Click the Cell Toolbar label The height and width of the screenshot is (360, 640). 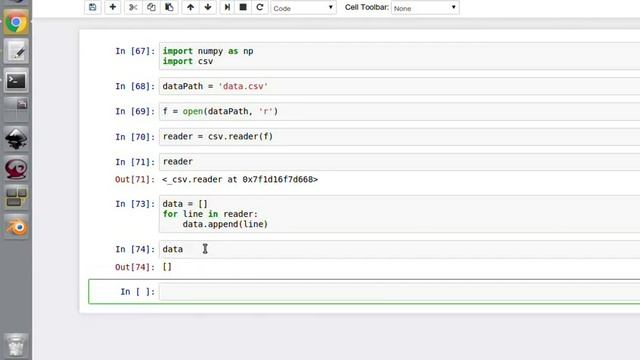[367, 7]
